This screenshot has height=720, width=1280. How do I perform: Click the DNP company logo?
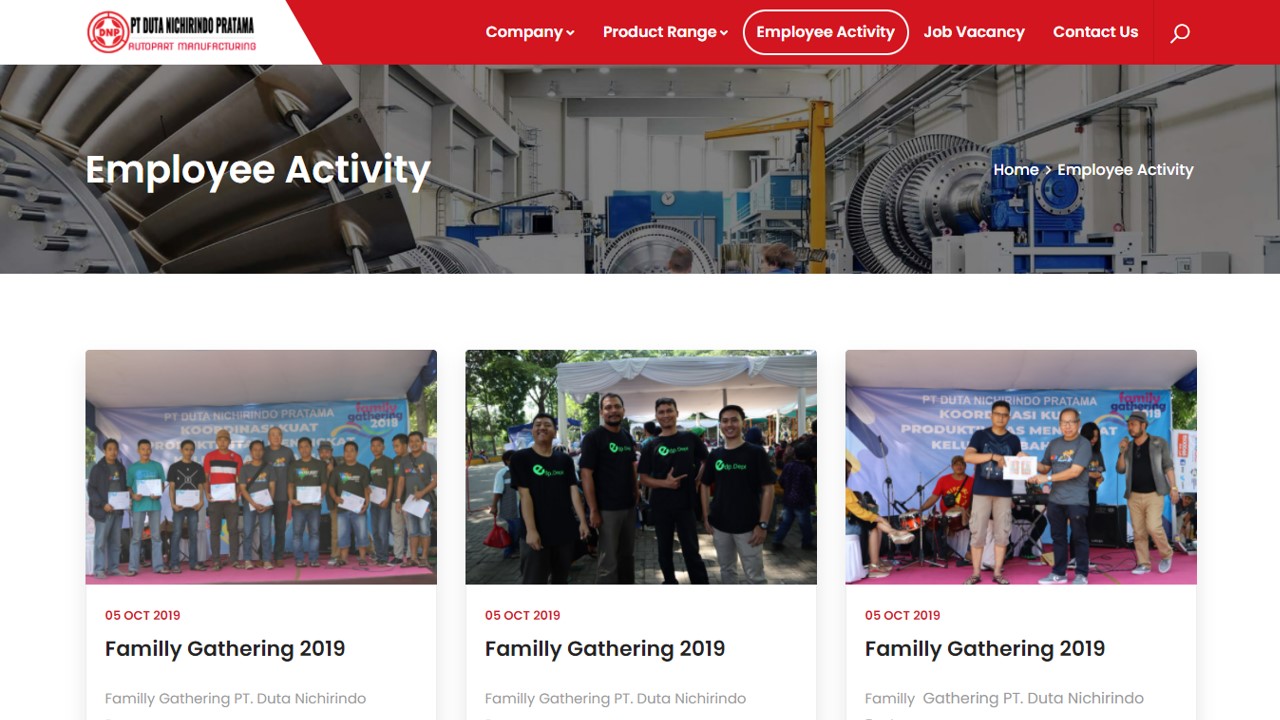point(171,32)
